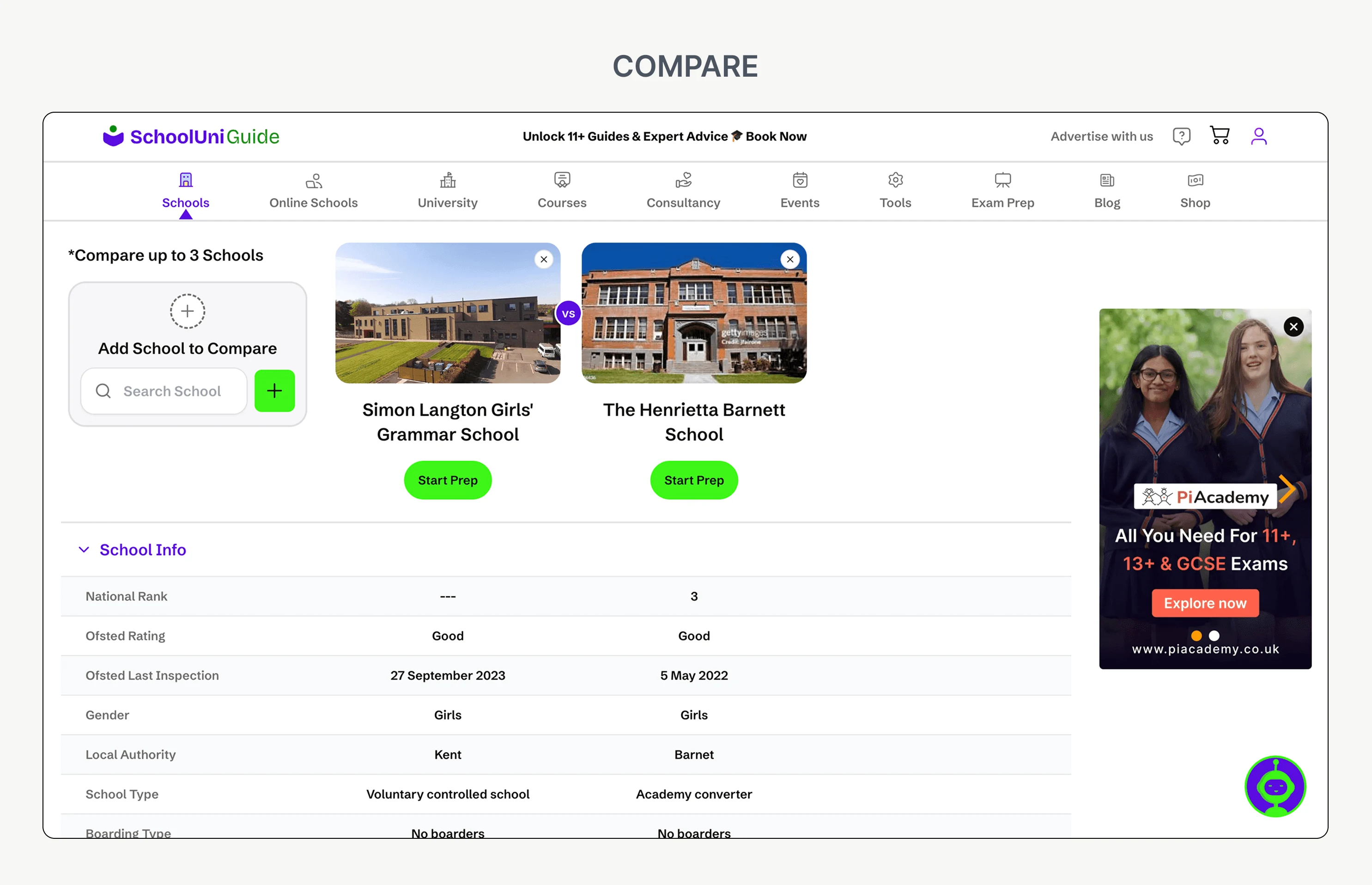Click the Online Schools icon

[x=314, y=181]
